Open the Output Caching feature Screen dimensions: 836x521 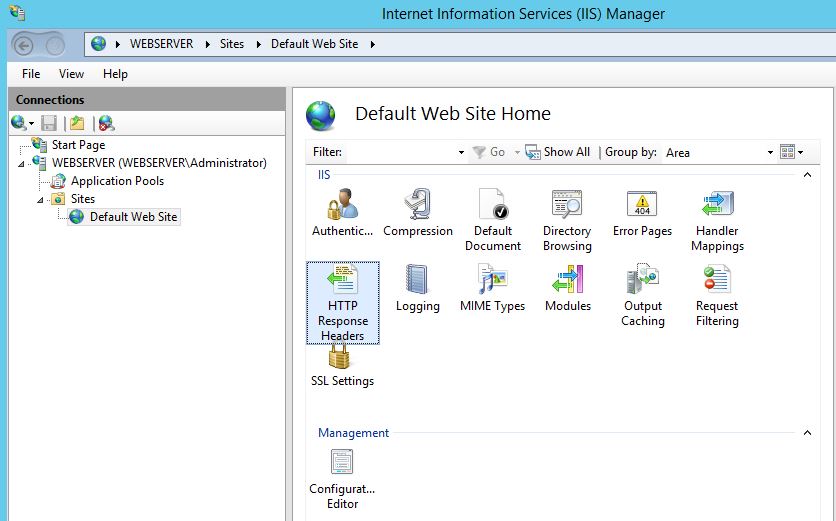(x=642, y=295)
